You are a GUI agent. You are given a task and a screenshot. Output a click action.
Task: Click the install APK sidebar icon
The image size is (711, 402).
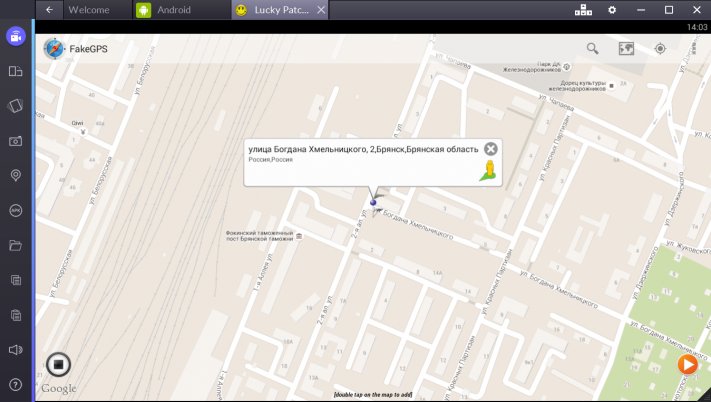[x=15, y=211]
